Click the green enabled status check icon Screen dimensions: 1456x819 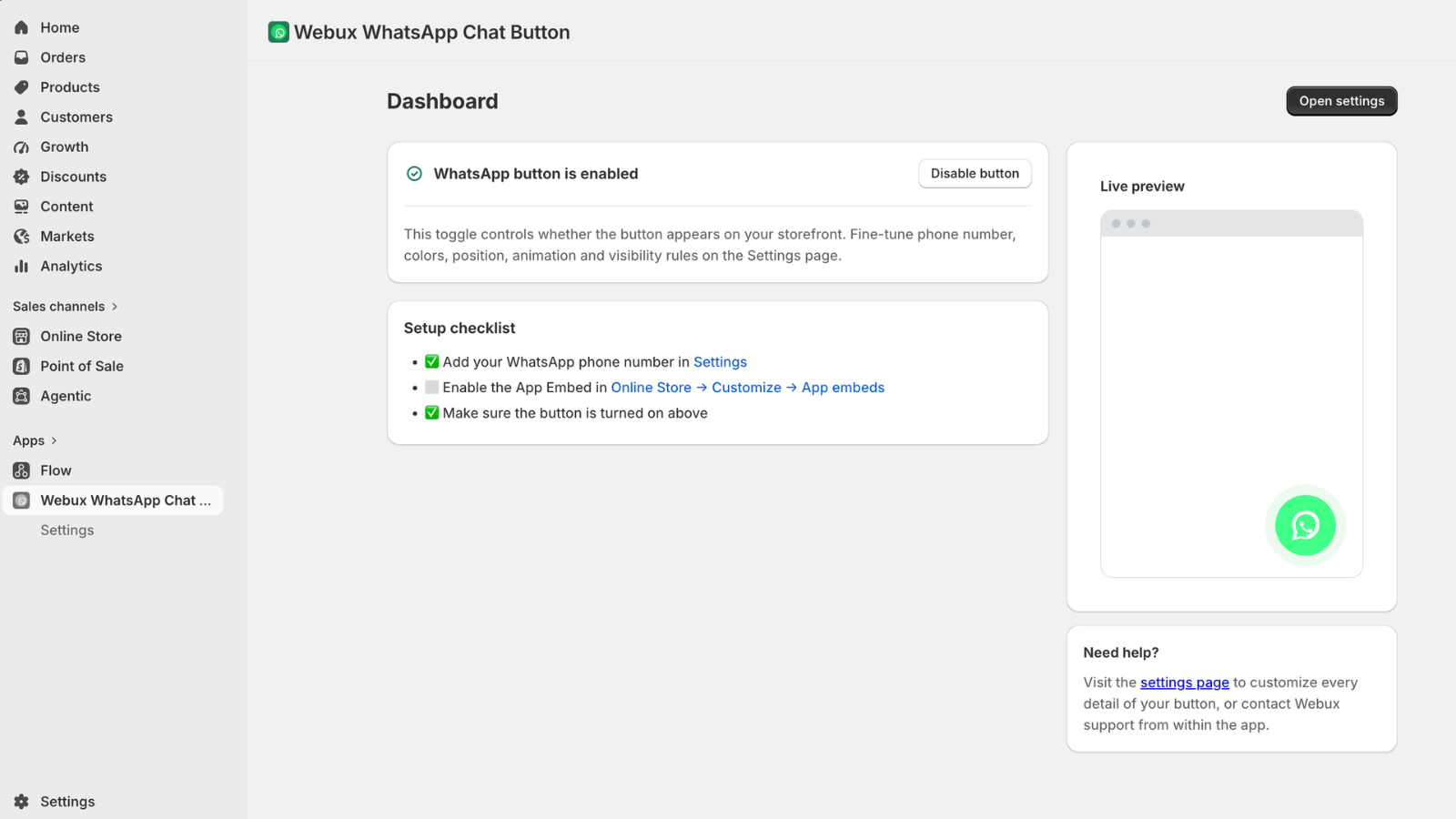coord(414,174)
